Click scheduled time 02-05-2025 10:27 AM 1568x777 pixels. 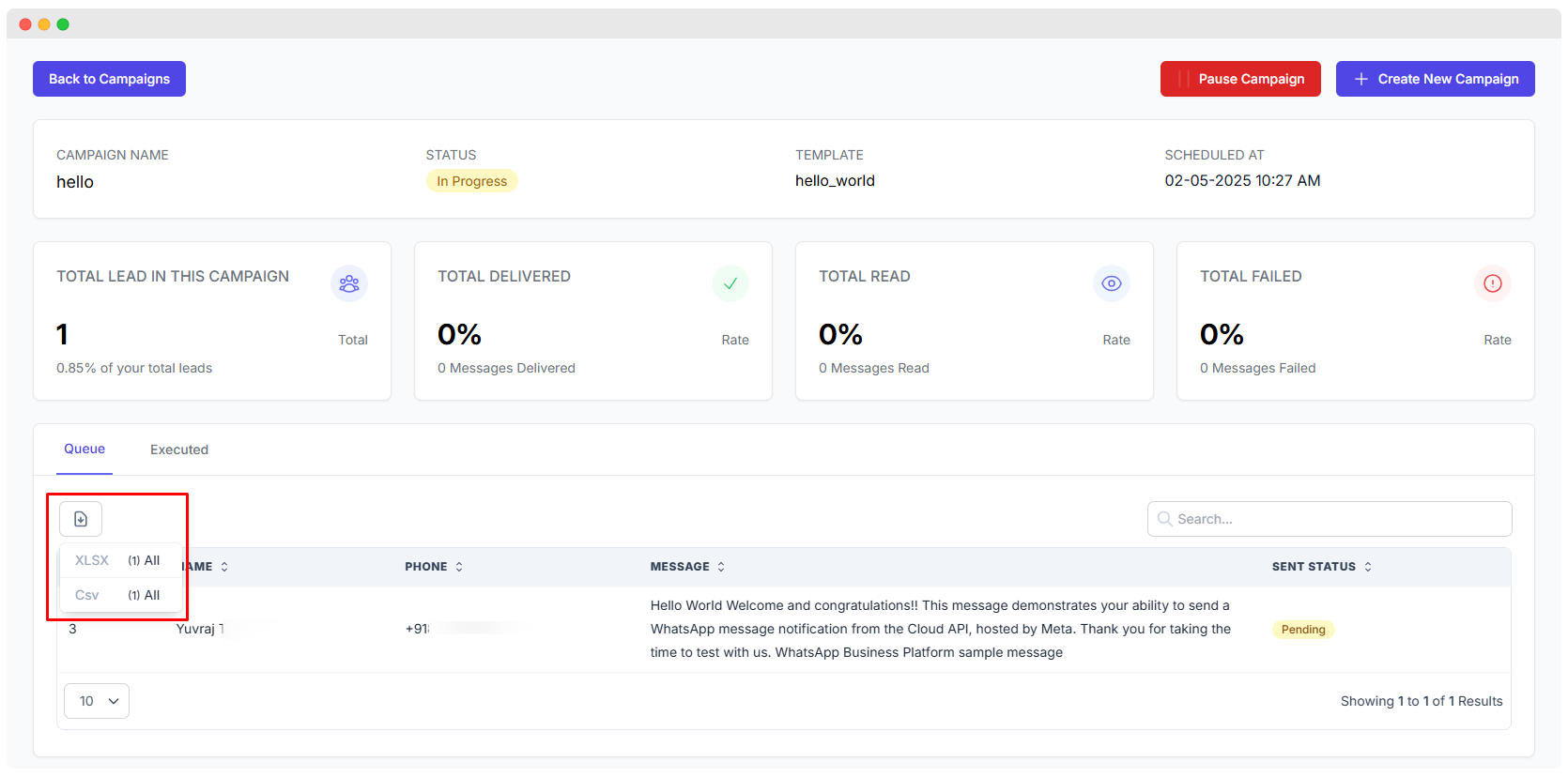click(1242, 181)
